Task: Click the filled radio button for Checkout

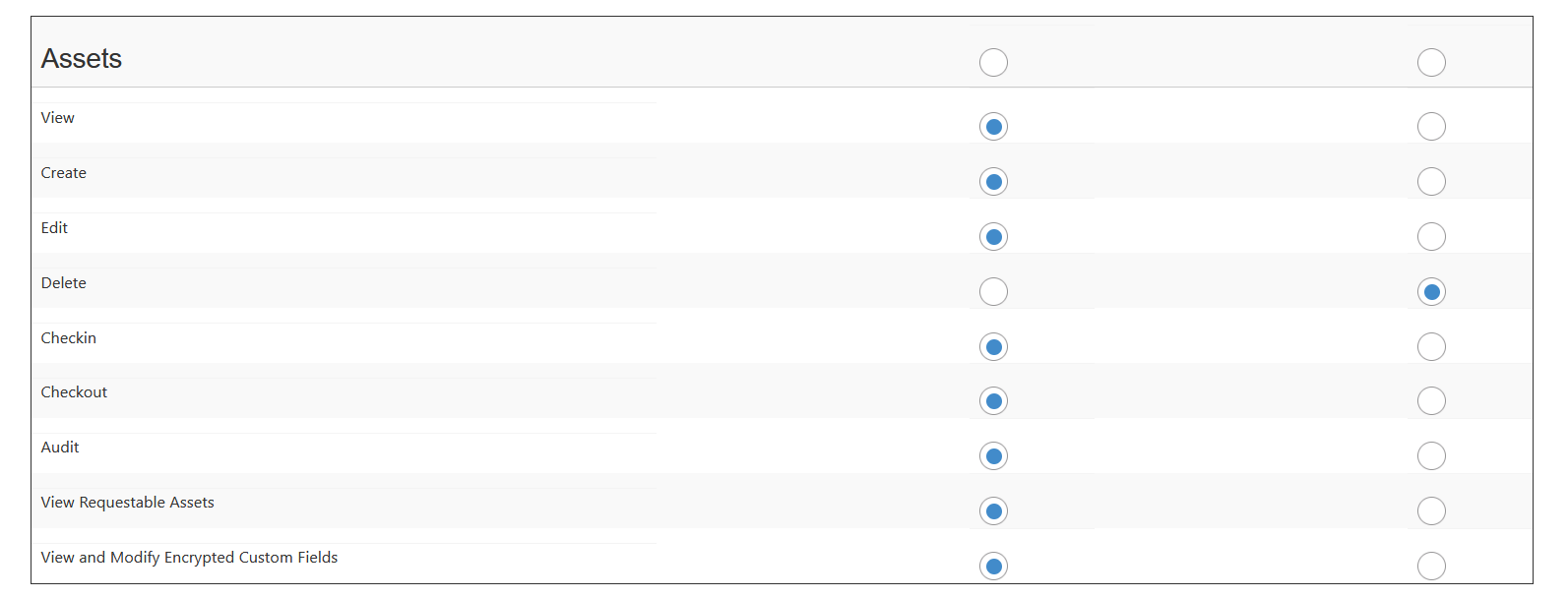Action: coord(993,401)
